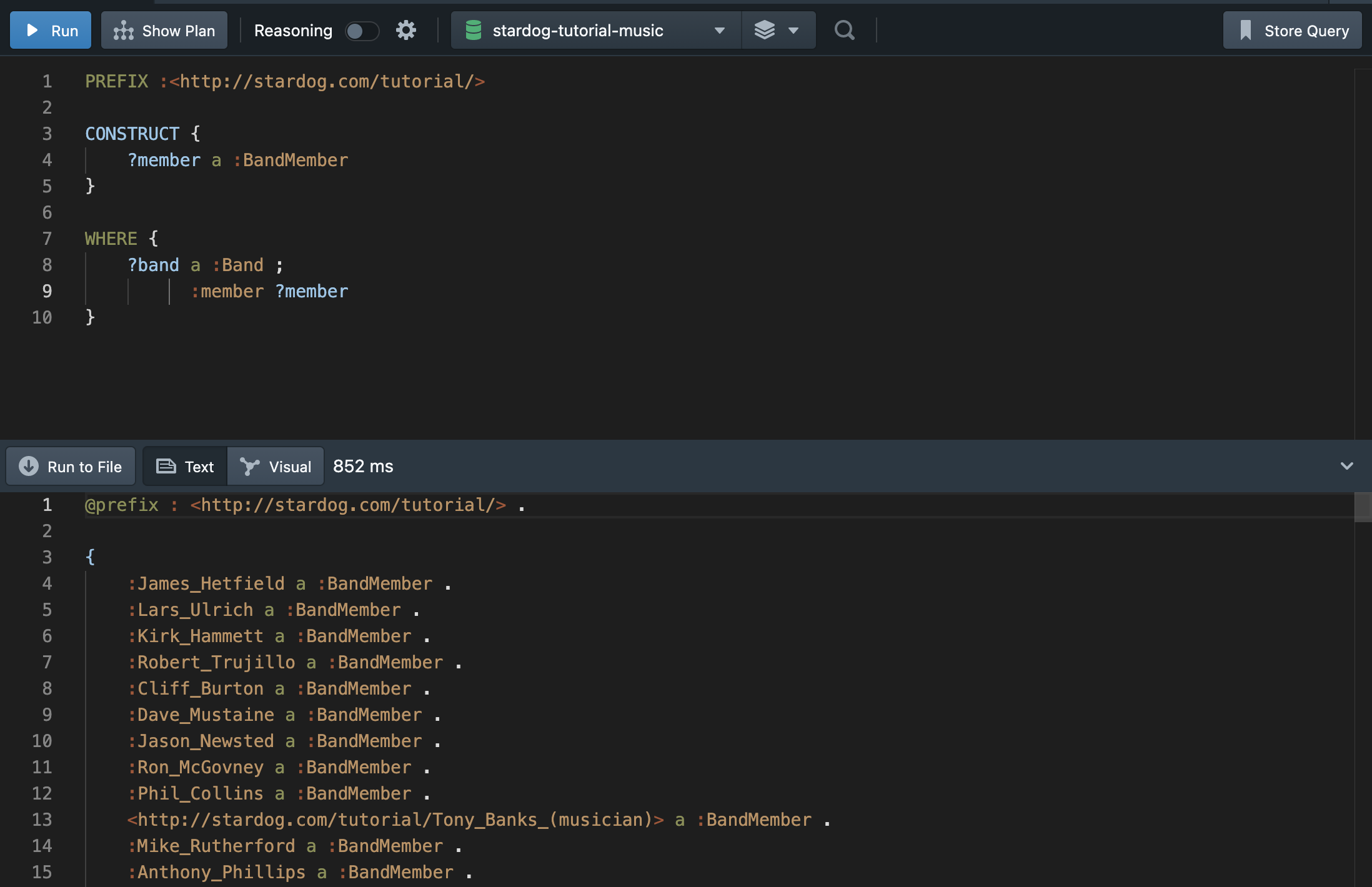Click ':Ron_McGovney' in results
Viewport: 1372px width, 887px height.
[x=196, y=766]
